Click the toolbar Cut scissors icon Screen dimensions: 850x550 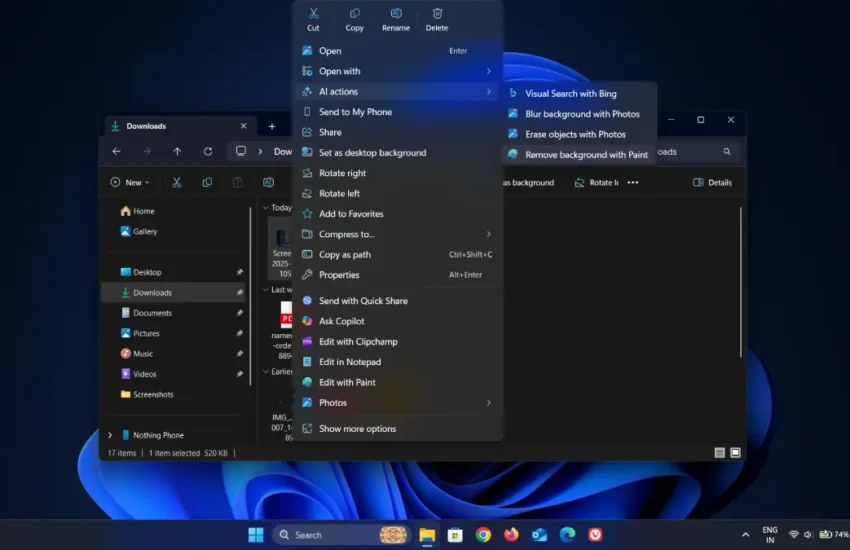(177, 183)
